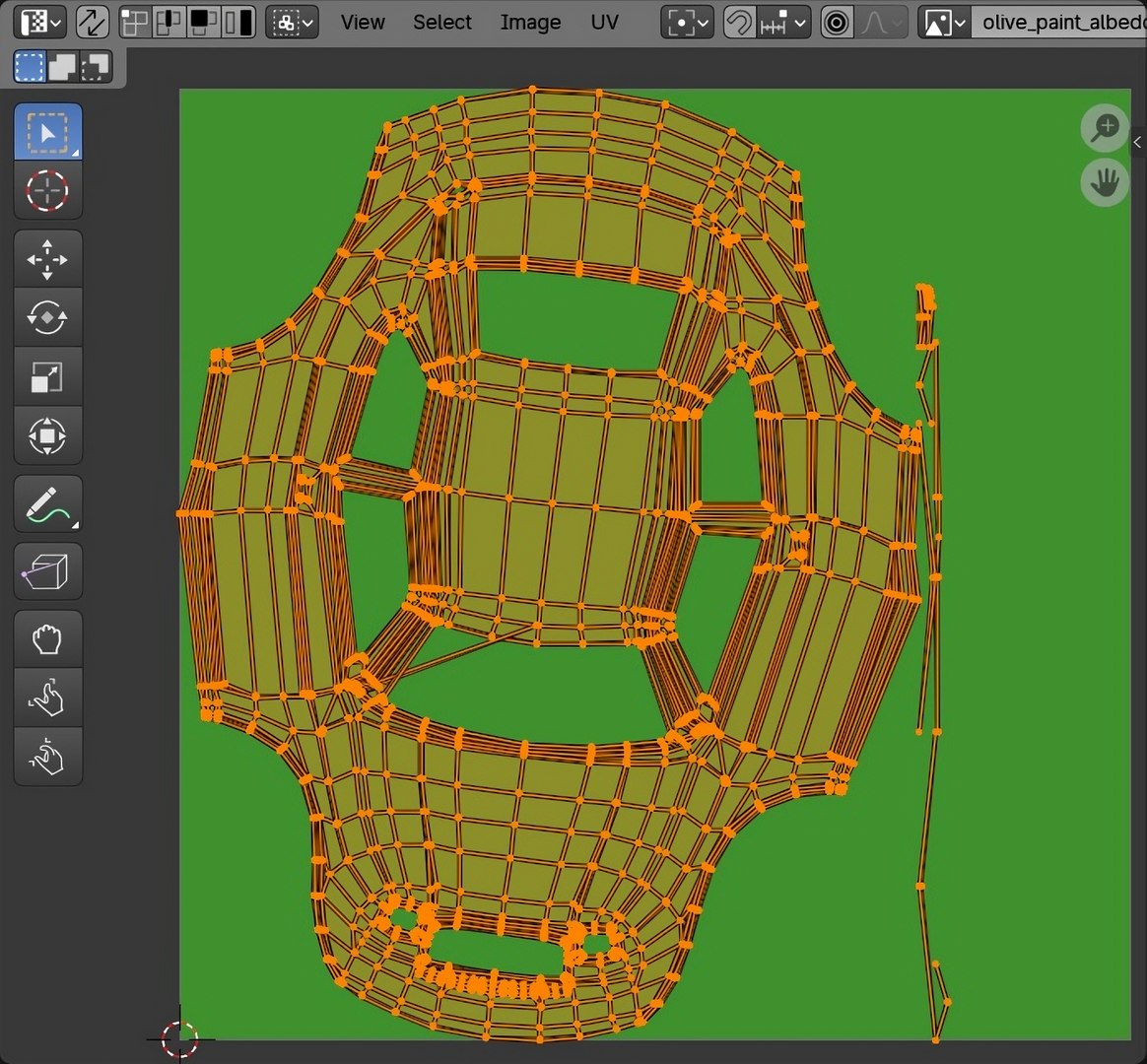Open the View menu
Screen dimensions: 1147x1064
pos(363,23)
